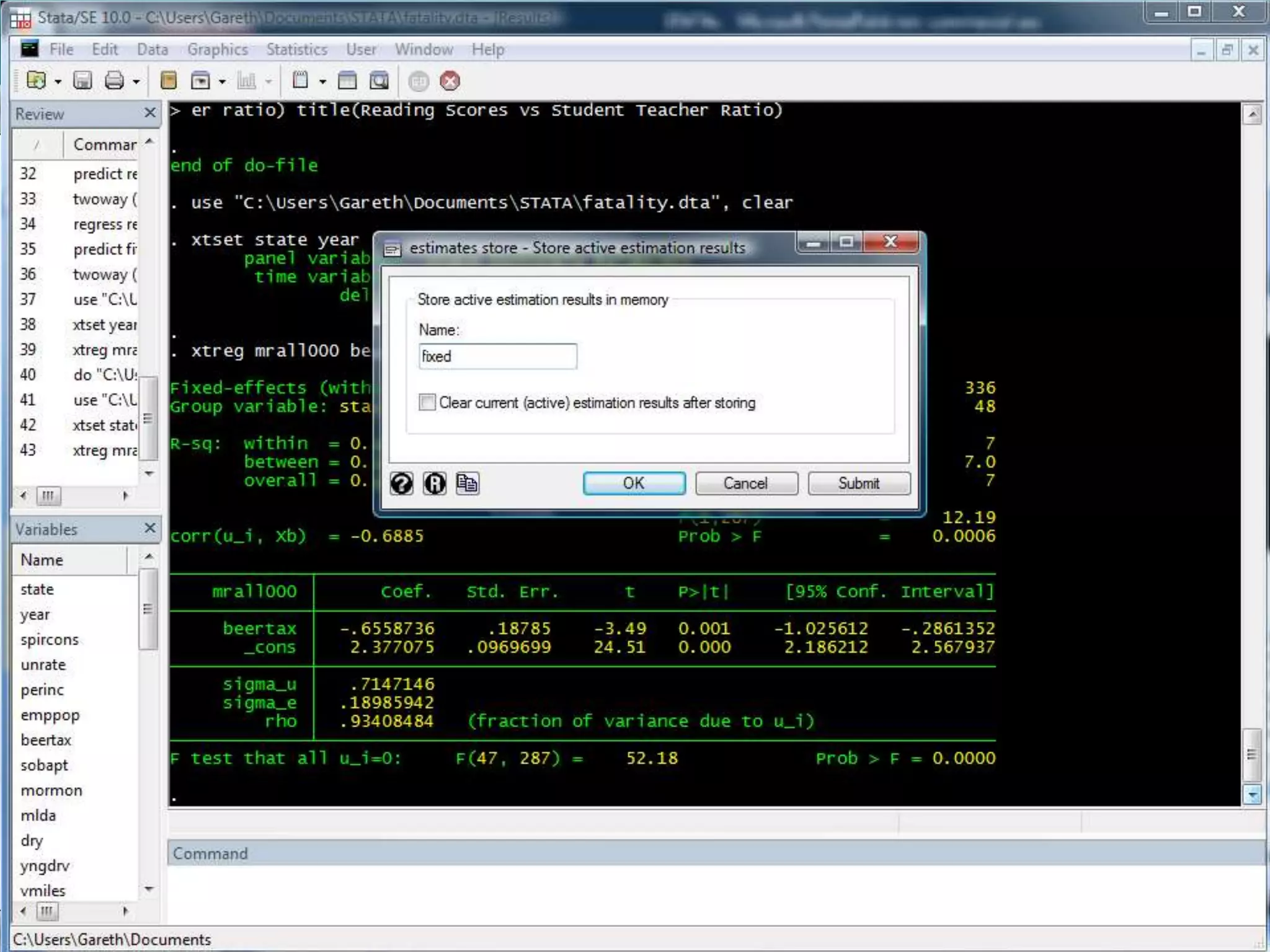
Task: Expand the Do-file Editor dropdown arrow
Action: [x=322, y=82]
